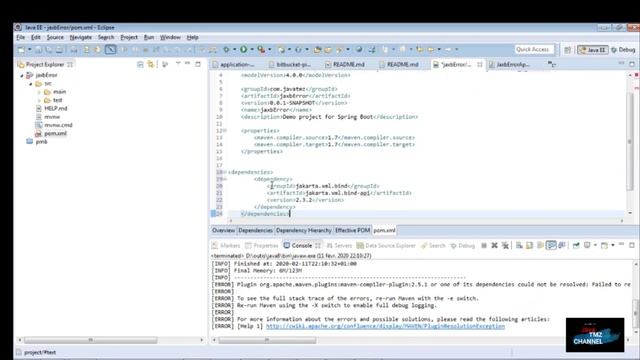
Task: Switch to the Servers view tab
Action: [339, 246]
